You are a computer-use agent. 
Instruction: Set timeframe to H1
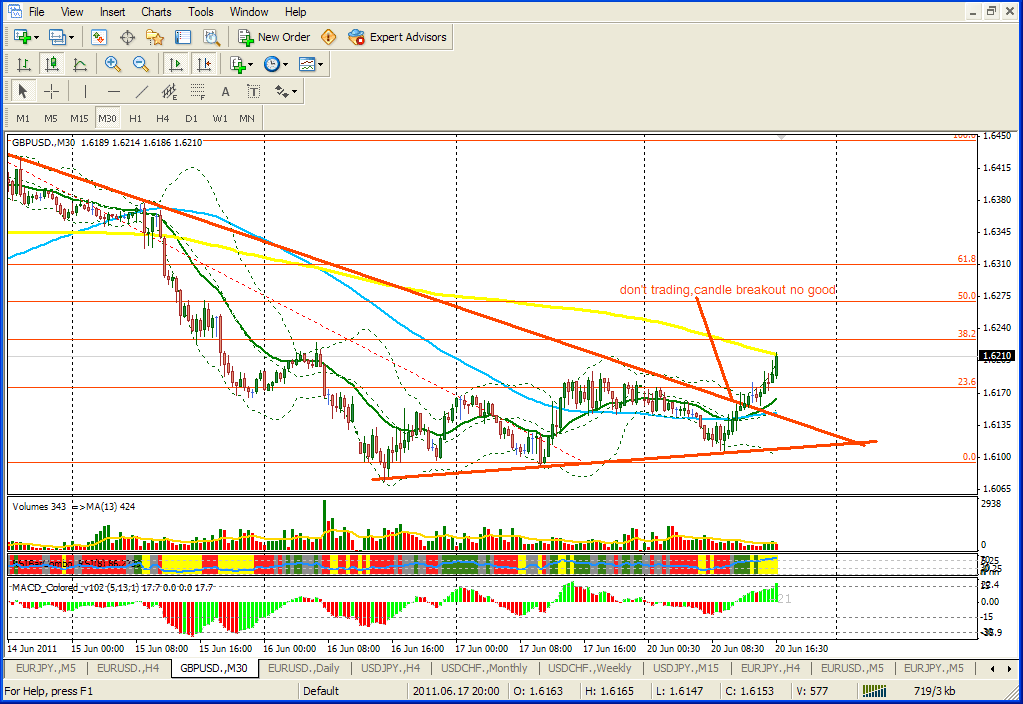point(135,118)
